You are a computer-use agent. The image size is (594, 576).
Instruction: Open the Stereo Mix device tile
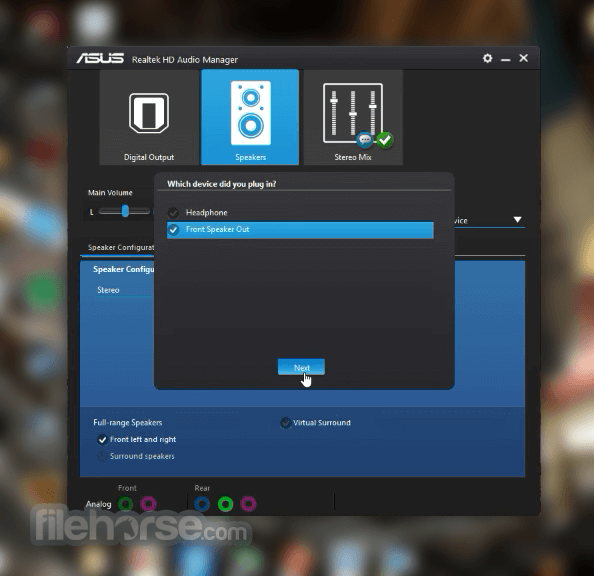[353, 117]
